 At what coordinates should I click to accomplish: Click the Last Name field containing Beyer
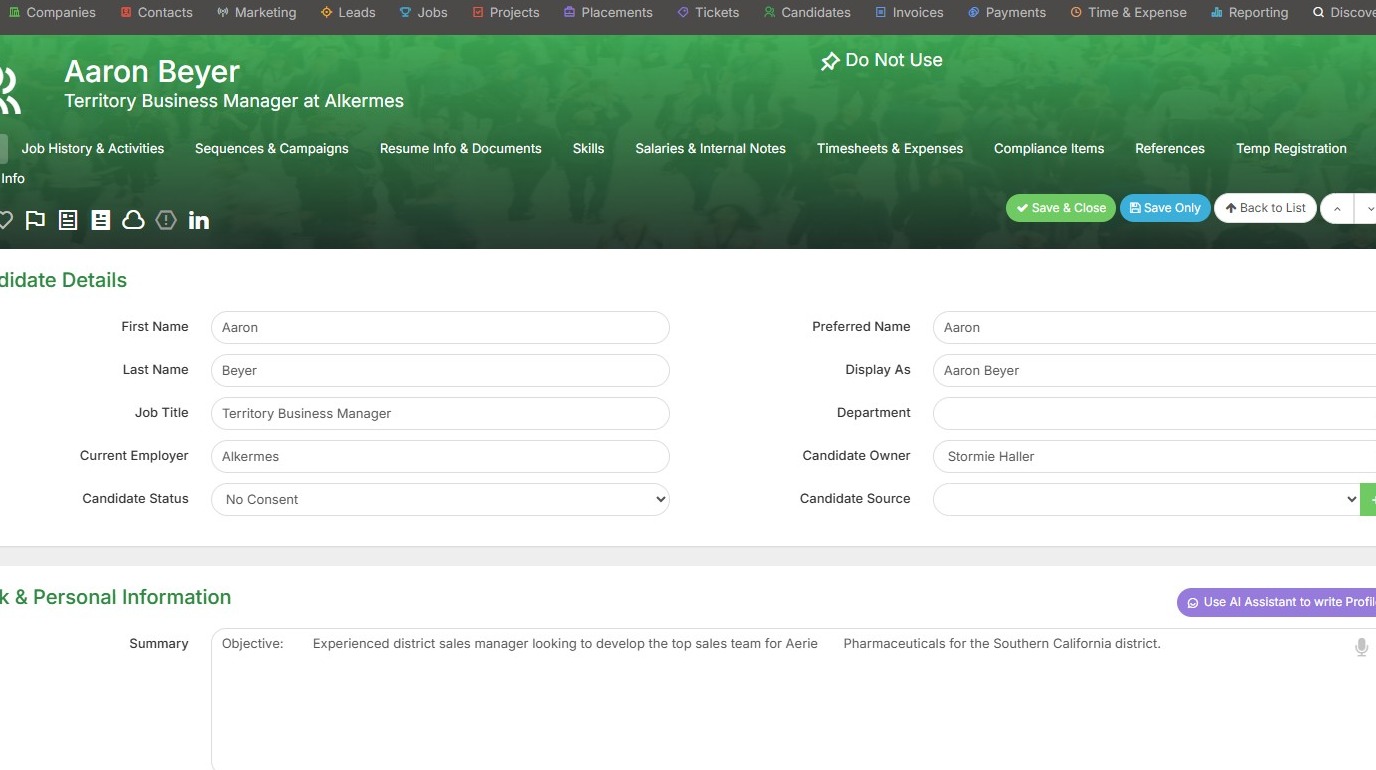pyautogui.click(x=440, y=370)
